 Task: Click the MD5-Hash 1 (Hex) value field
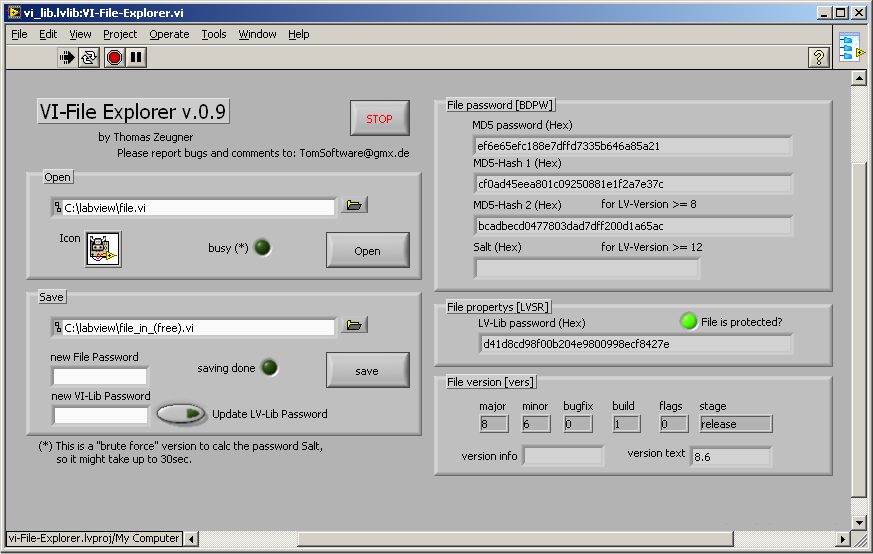point(633,184)
